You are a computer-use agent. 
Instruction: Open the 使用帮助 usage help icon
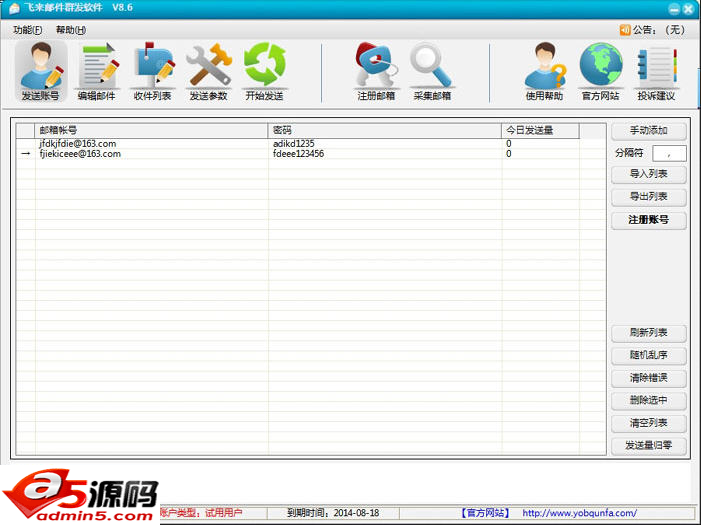pos(545,71)
